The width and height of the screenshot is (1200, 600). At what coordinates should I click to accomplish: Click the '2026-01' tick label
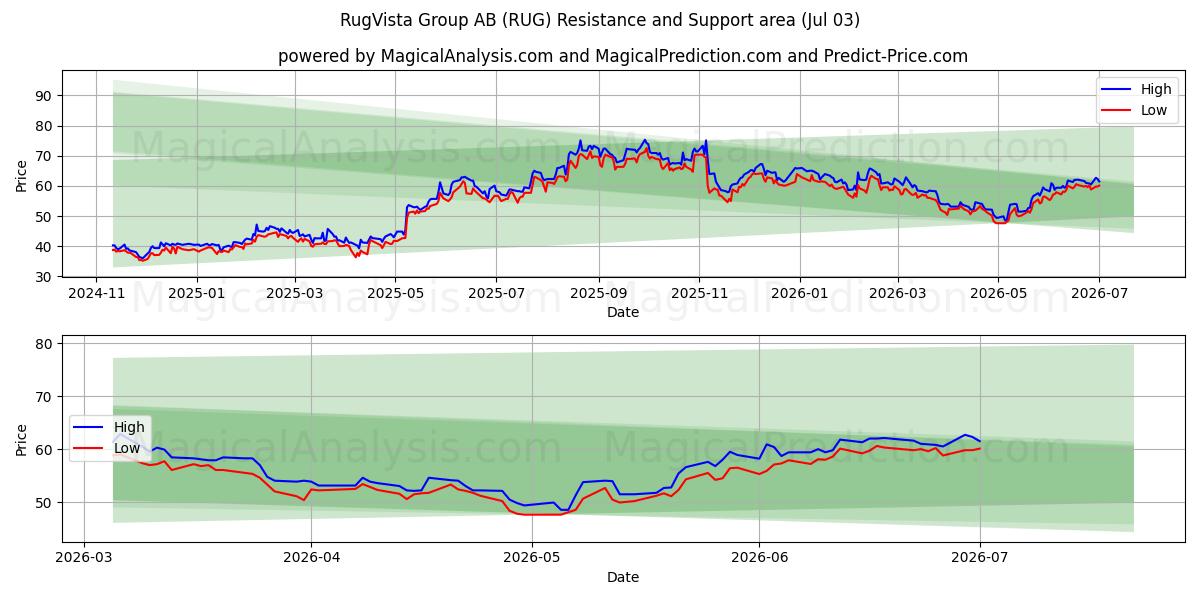pyautogui.click(x=800, y=292)
